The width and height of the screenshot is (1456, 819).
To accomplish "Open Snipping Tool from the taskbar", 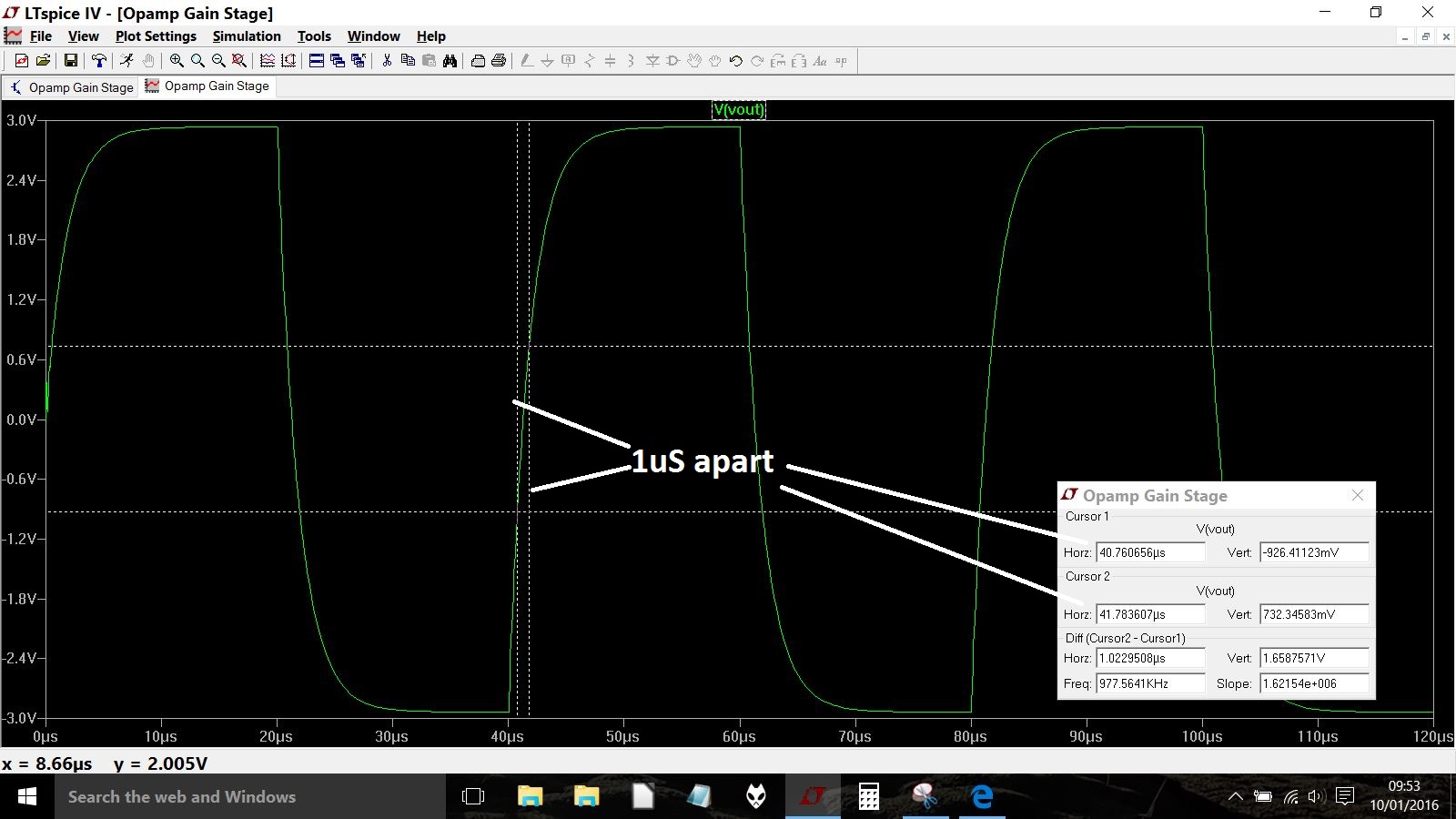I will click(x=925, y=796).
